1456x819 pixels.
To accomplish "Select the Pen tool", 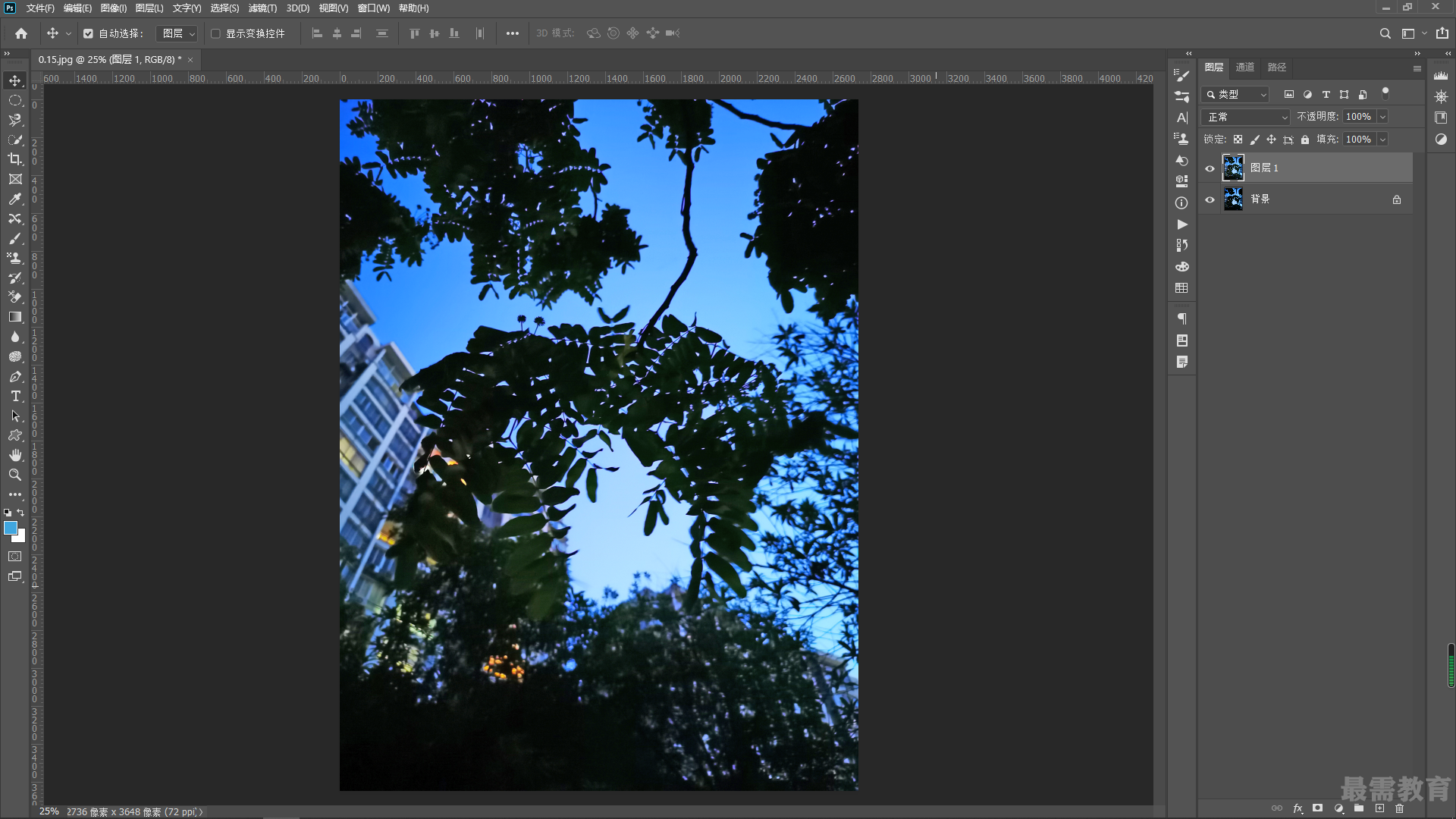I will click(15, 376).
